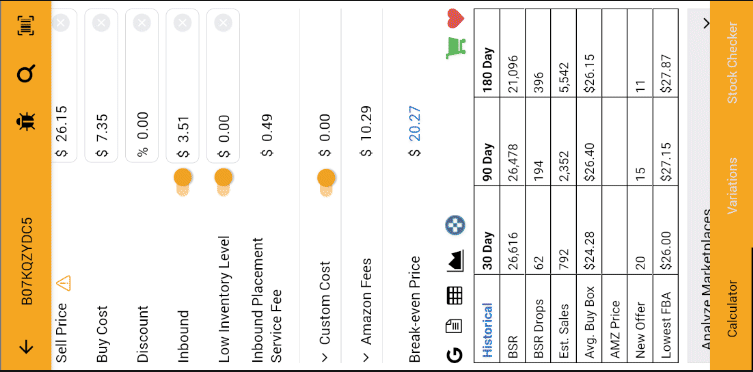Add product with green cart icon
753x372 pixels.
(456, 48)
